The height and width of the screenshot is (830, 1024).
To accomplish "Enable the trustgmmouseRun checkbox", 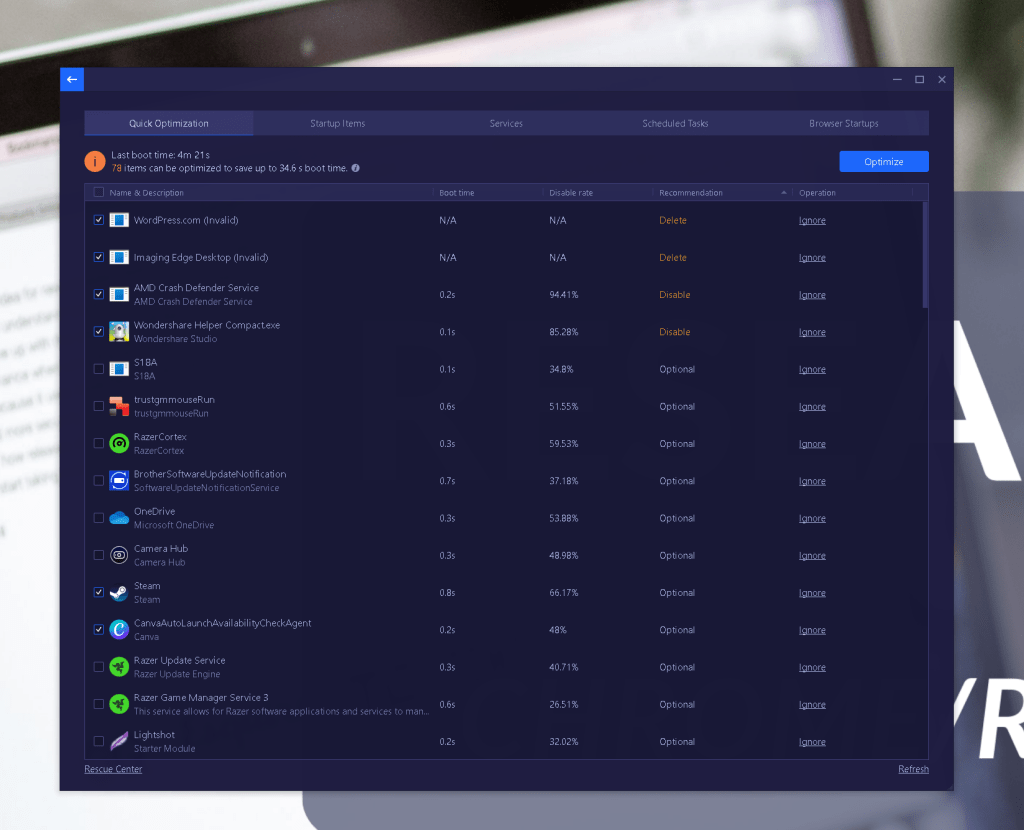I will tap(99, 406).
